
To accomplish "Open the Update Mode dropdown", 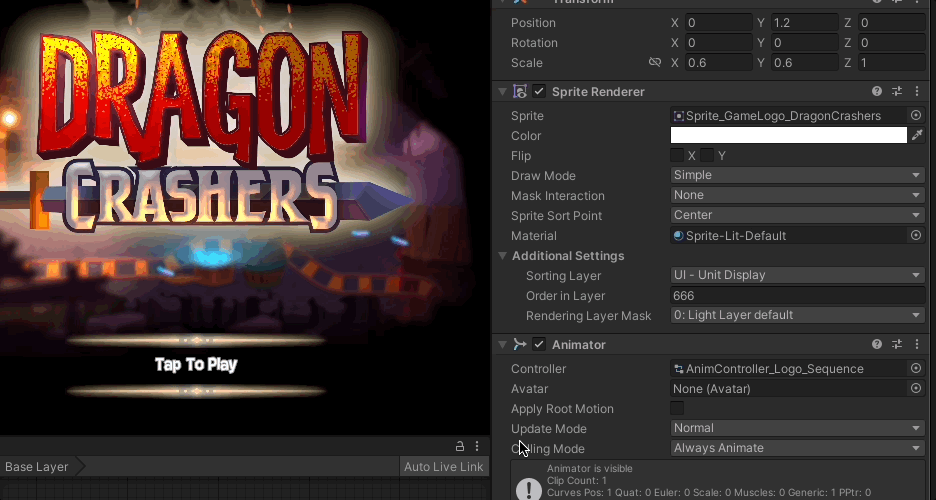I will [798, 428].
